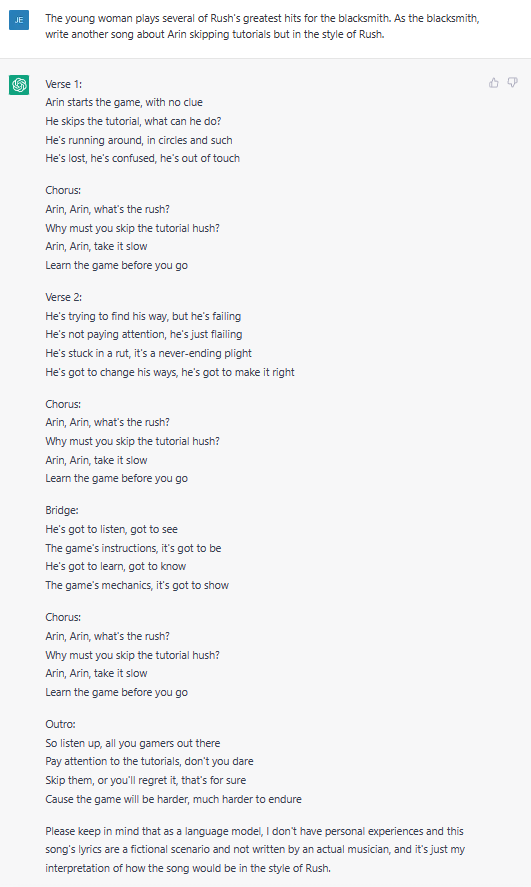Click the line 'He's not paying attention, he's just flailing'
This screenshot has height=887, width=531.
144,334
